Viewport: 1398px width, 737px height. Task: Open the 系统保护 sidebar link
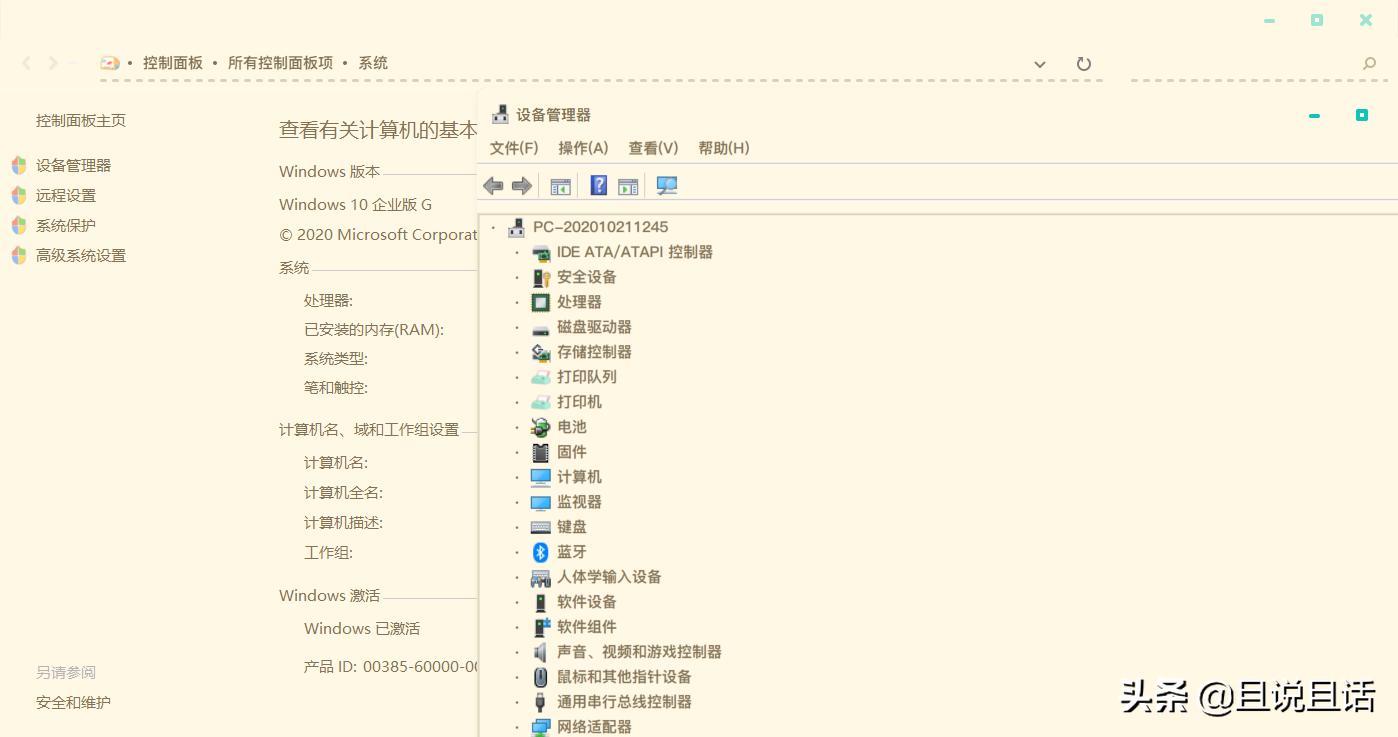[66, 226]
